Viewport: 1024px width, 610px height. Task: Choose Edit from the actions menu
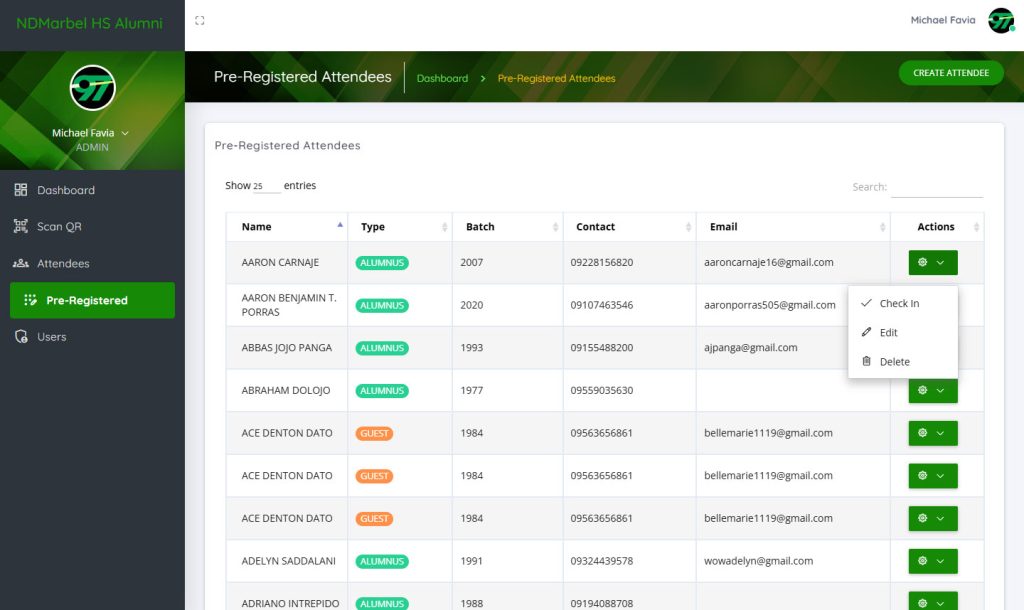click(x=888, y=333)
